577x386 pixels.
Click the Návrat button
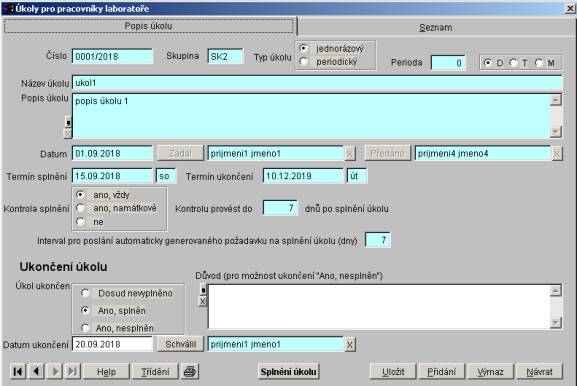pyautogui.click(x=539, y=372)
